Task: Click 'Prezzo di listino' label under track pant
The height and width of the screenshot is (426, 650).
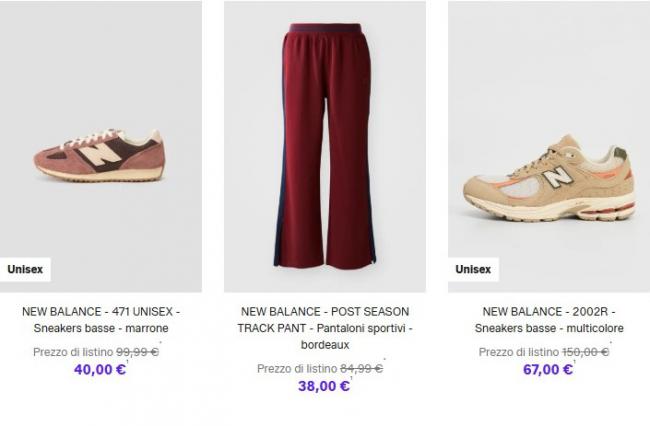Action: click(x=297, y=368)
